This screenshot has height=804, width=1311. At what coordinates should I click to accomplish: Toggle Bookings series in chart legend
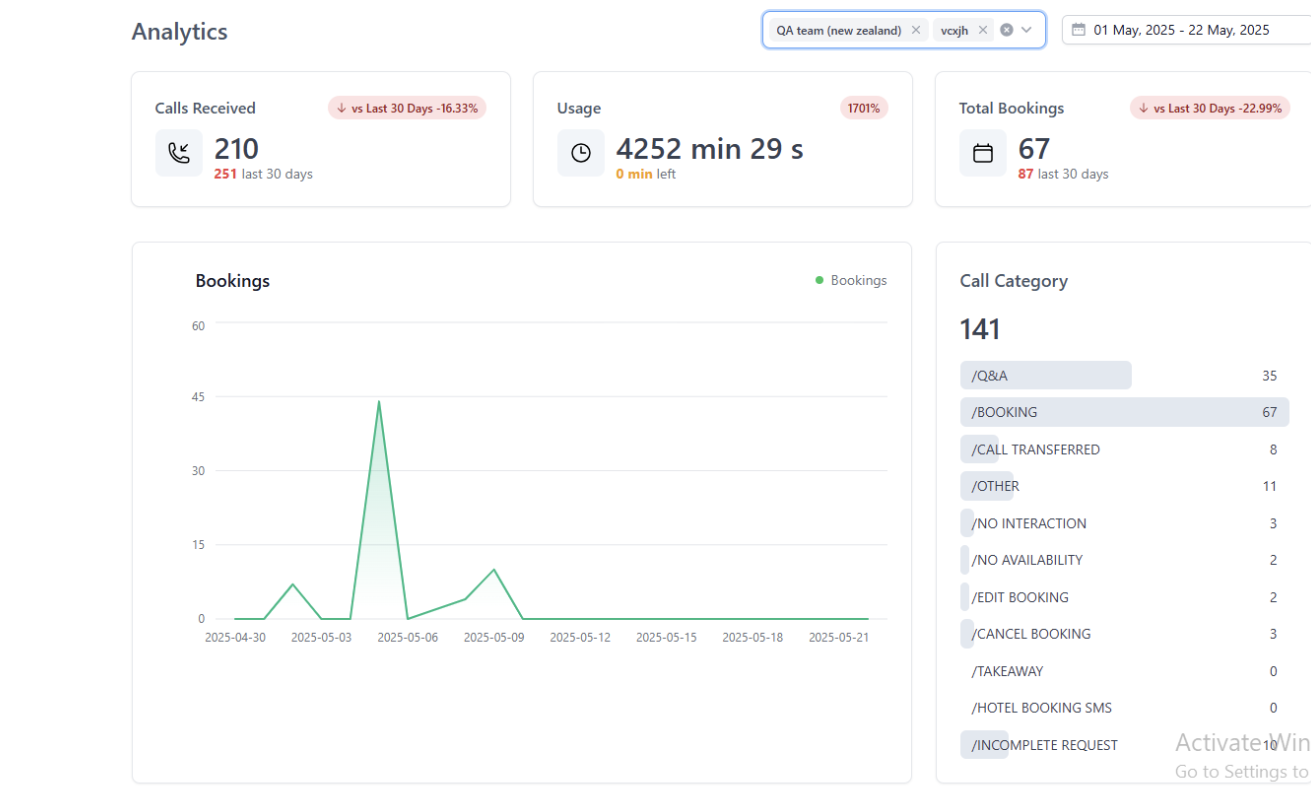pos(851,281)
